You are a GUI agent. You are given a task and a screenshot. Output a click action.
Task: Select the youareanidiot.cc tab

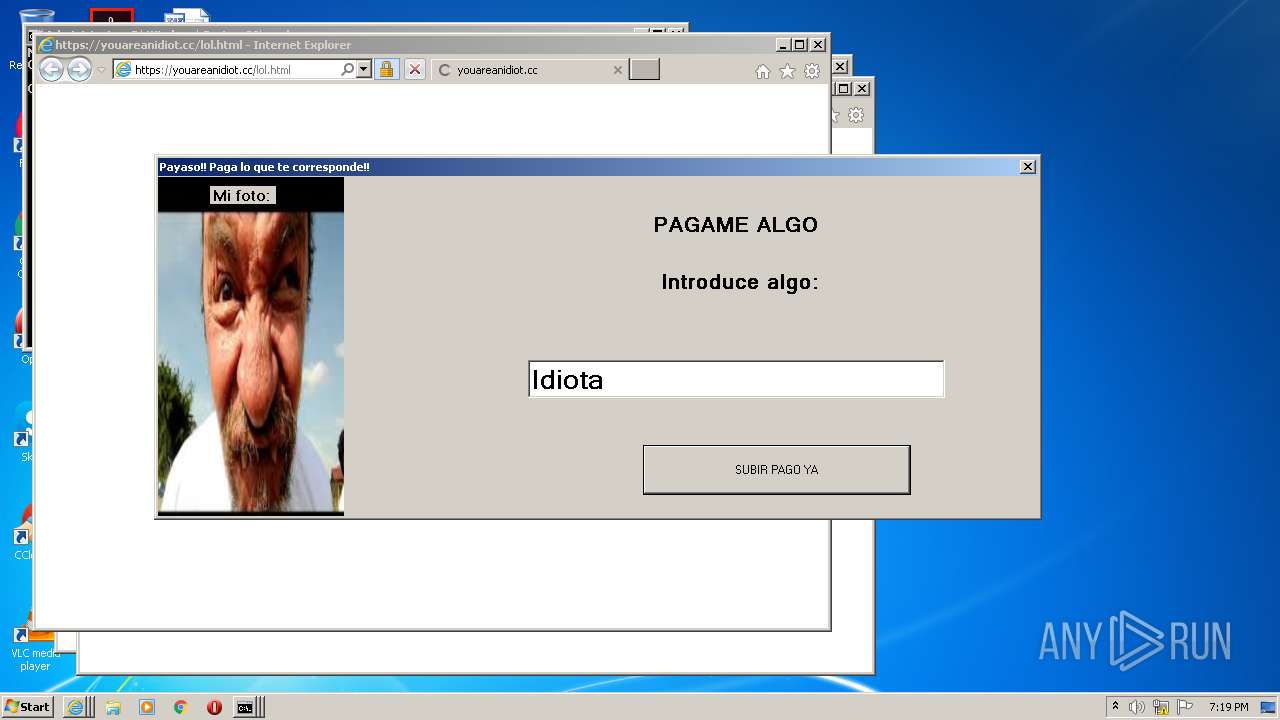530,70
